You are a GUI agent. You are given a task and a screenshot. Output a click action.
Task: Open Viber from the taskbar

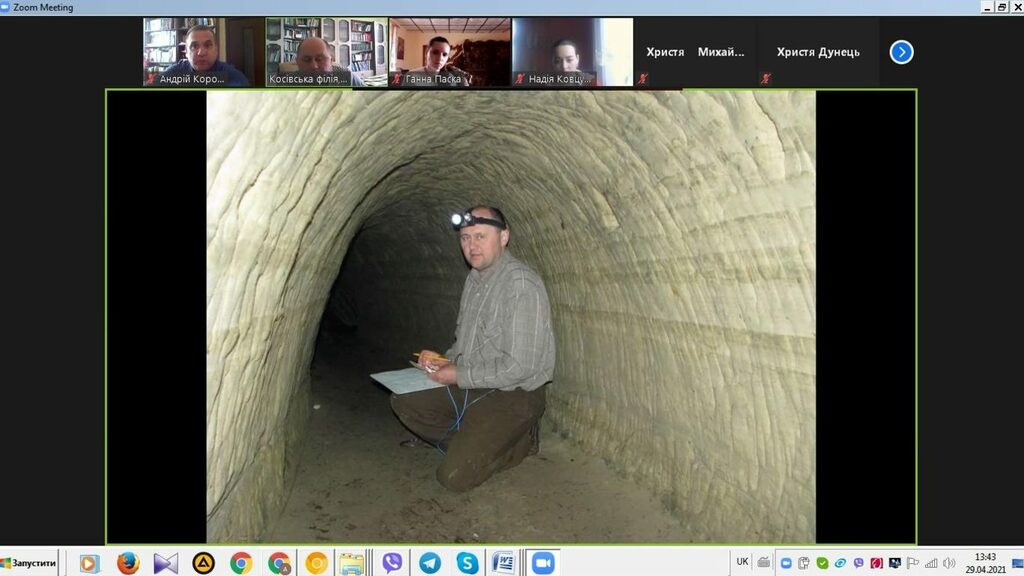pyautogui.click(x=392, y=563)
